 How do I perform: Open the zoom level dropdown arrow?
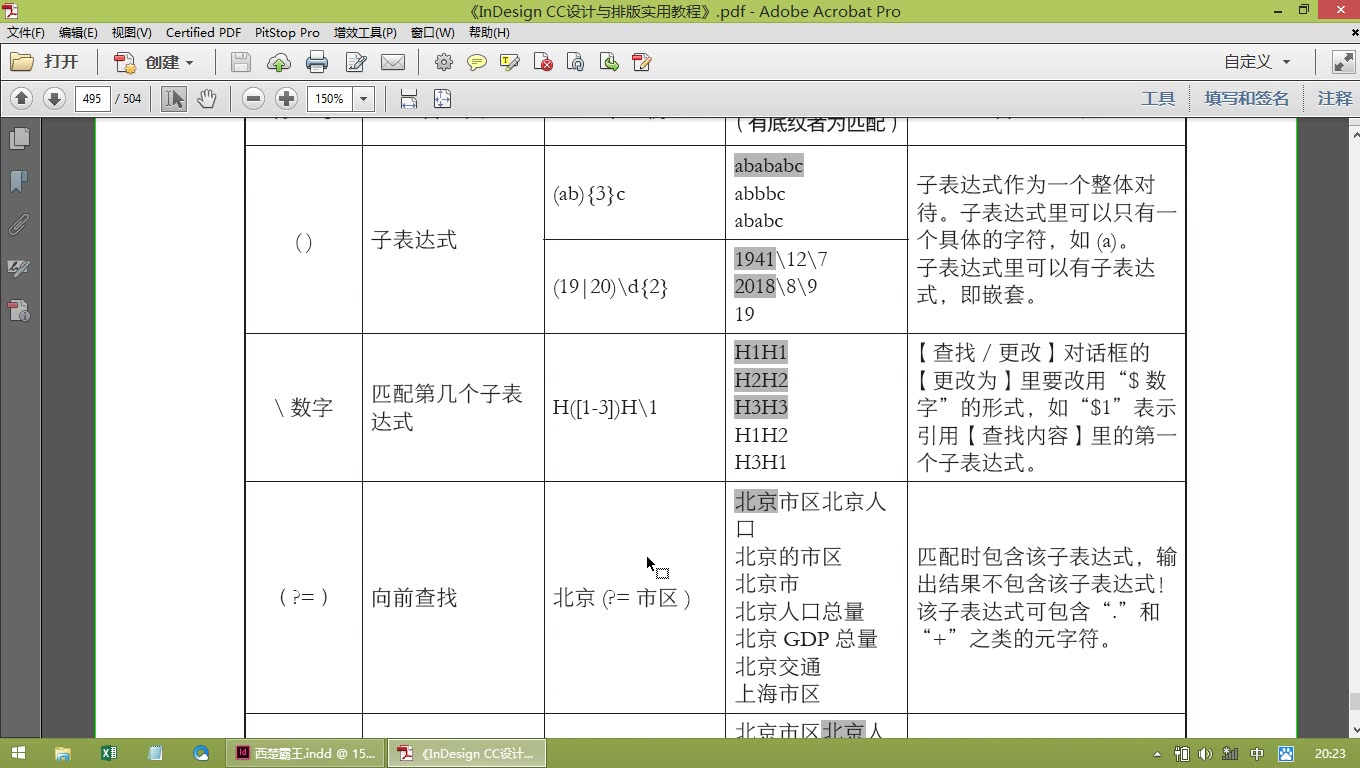tap(364, 98)
